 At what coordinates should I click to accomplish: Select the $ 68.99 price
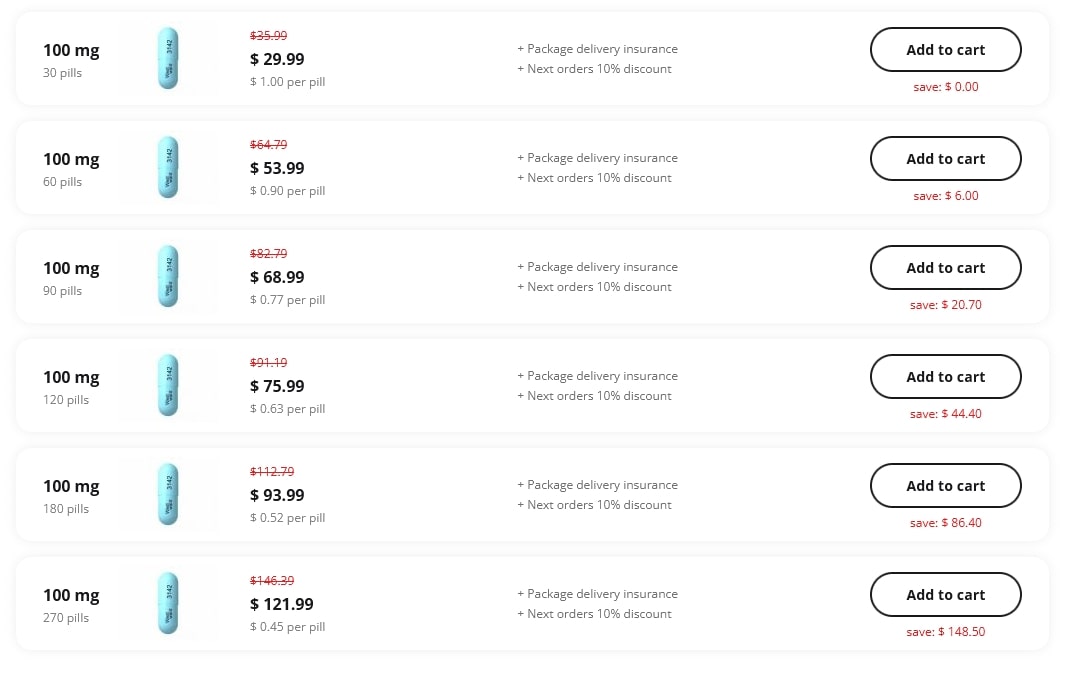coord(277,277)
